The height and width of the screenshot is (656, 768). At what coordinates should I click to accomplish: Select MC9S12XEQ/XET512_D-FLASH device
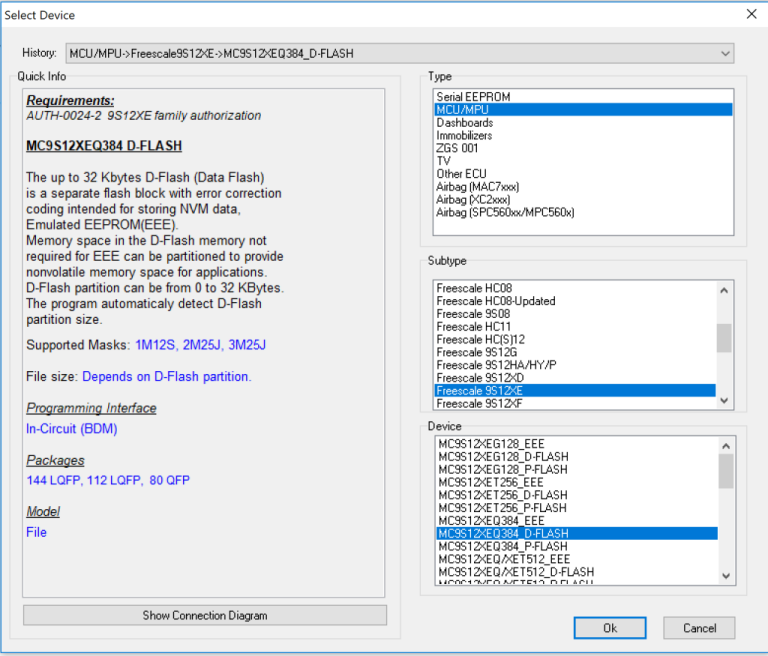pyautogui.click(x=576, y=572)
